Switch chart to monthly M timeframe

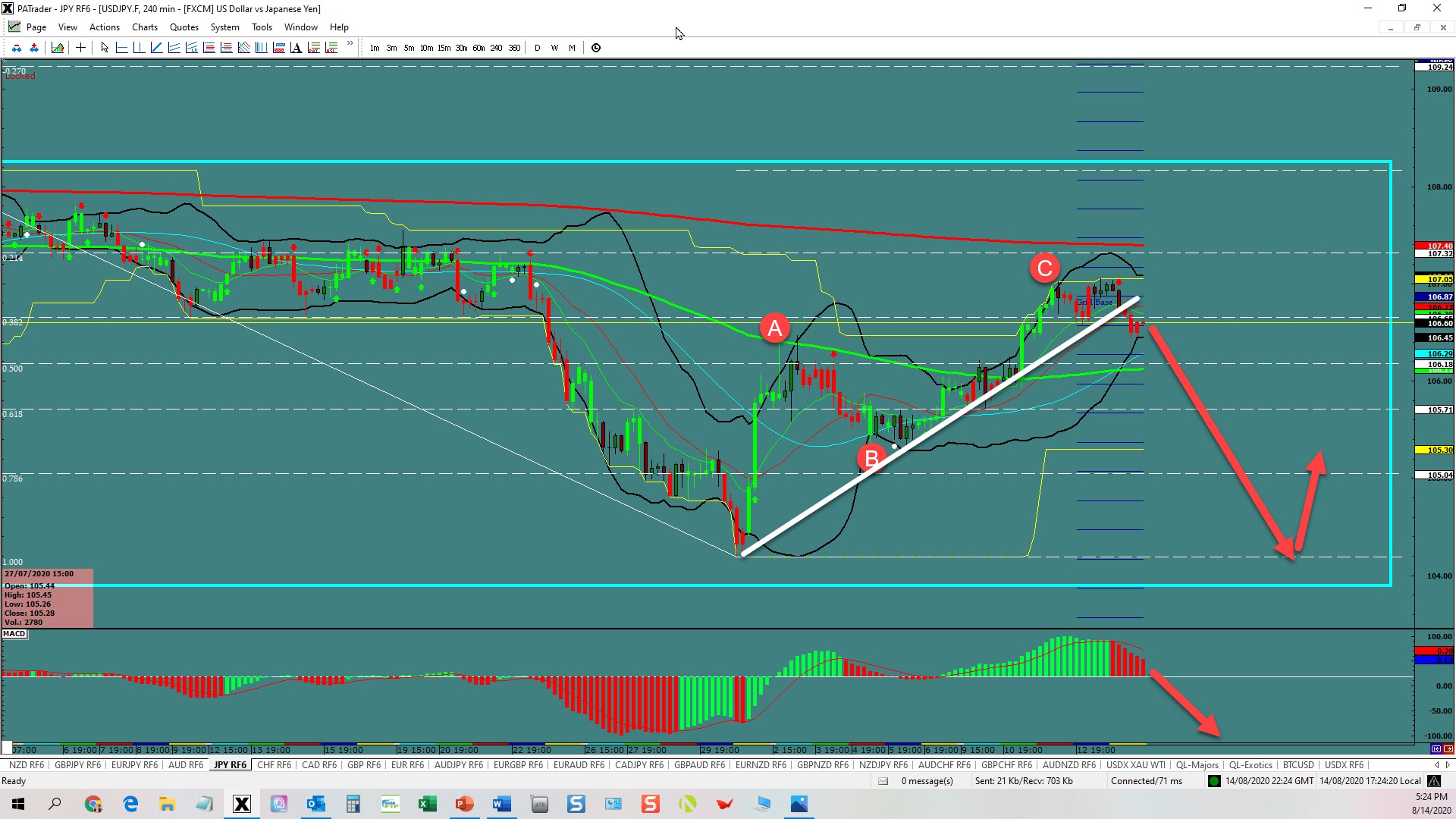click(572, 48)
